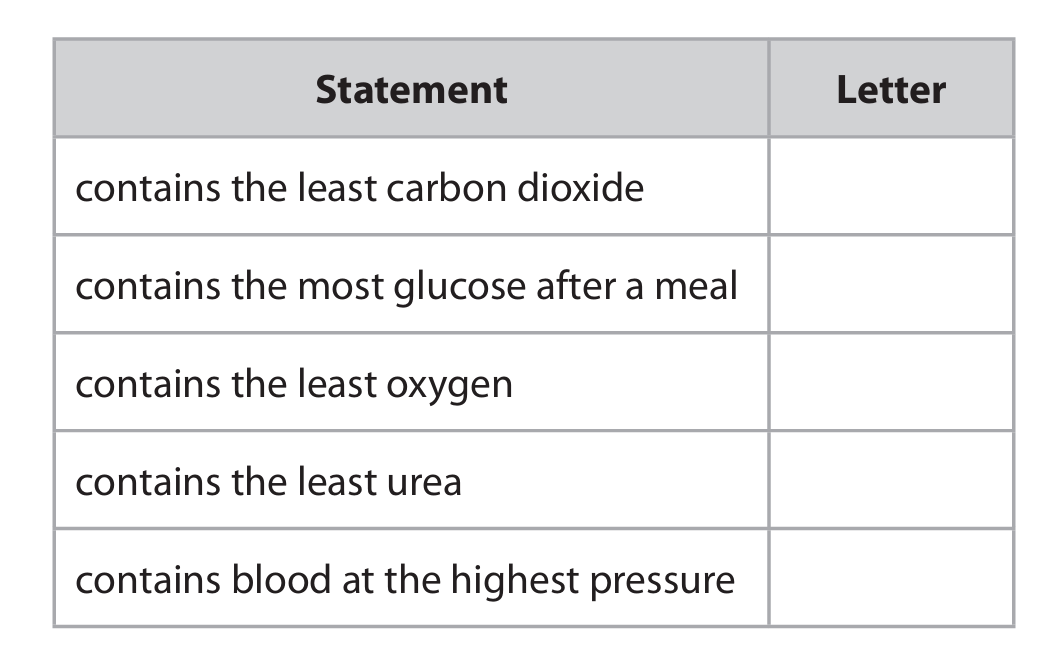Select 'contains blood at the highest pressure' statement
This screenshot has height=669, width=1052.
click(x=405, y=580)
